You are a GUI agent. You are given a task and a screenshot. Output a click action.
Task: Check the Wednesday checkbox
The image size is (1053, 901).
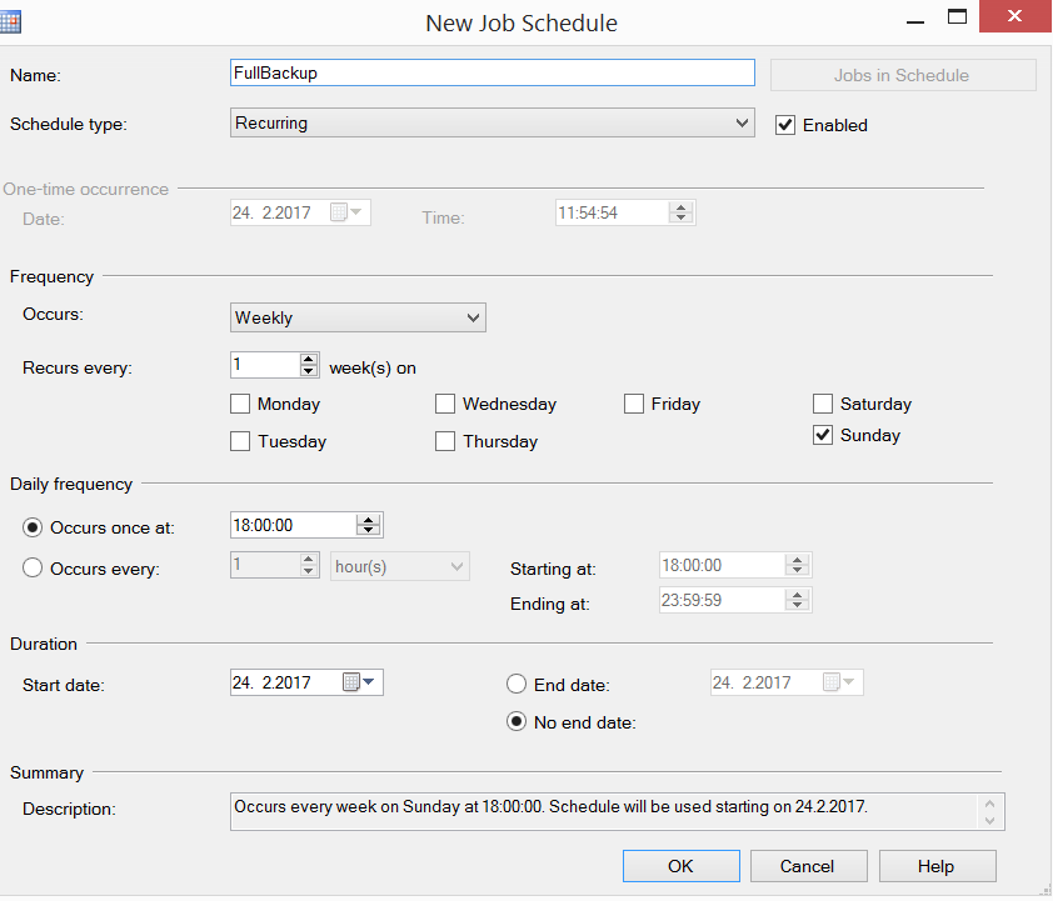coord(445,404)
